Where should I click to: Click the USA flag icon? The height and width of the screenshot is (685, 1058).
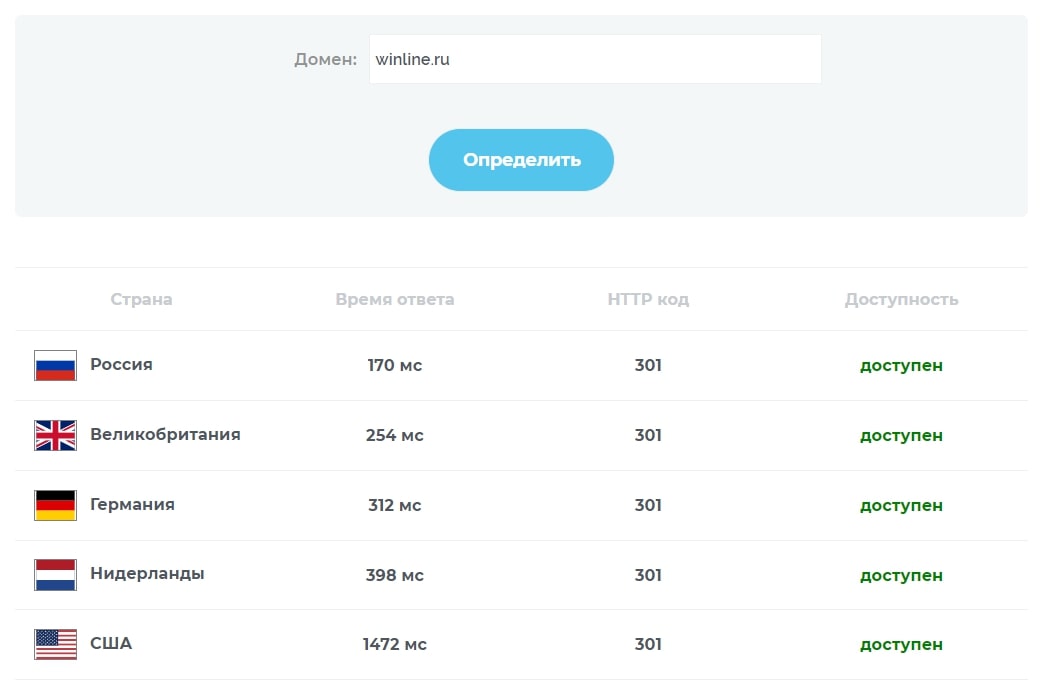coord(55,645)
